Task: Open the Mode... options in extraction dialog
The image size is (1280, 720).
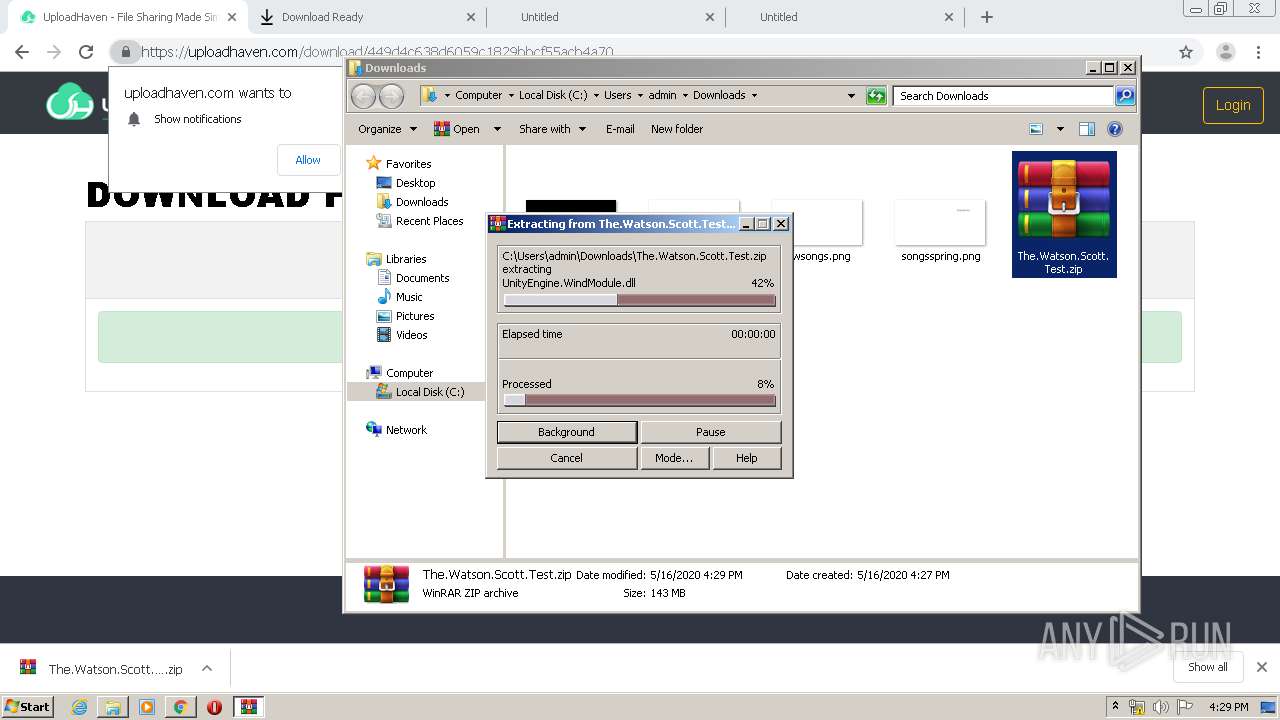Action: (674, 458)
